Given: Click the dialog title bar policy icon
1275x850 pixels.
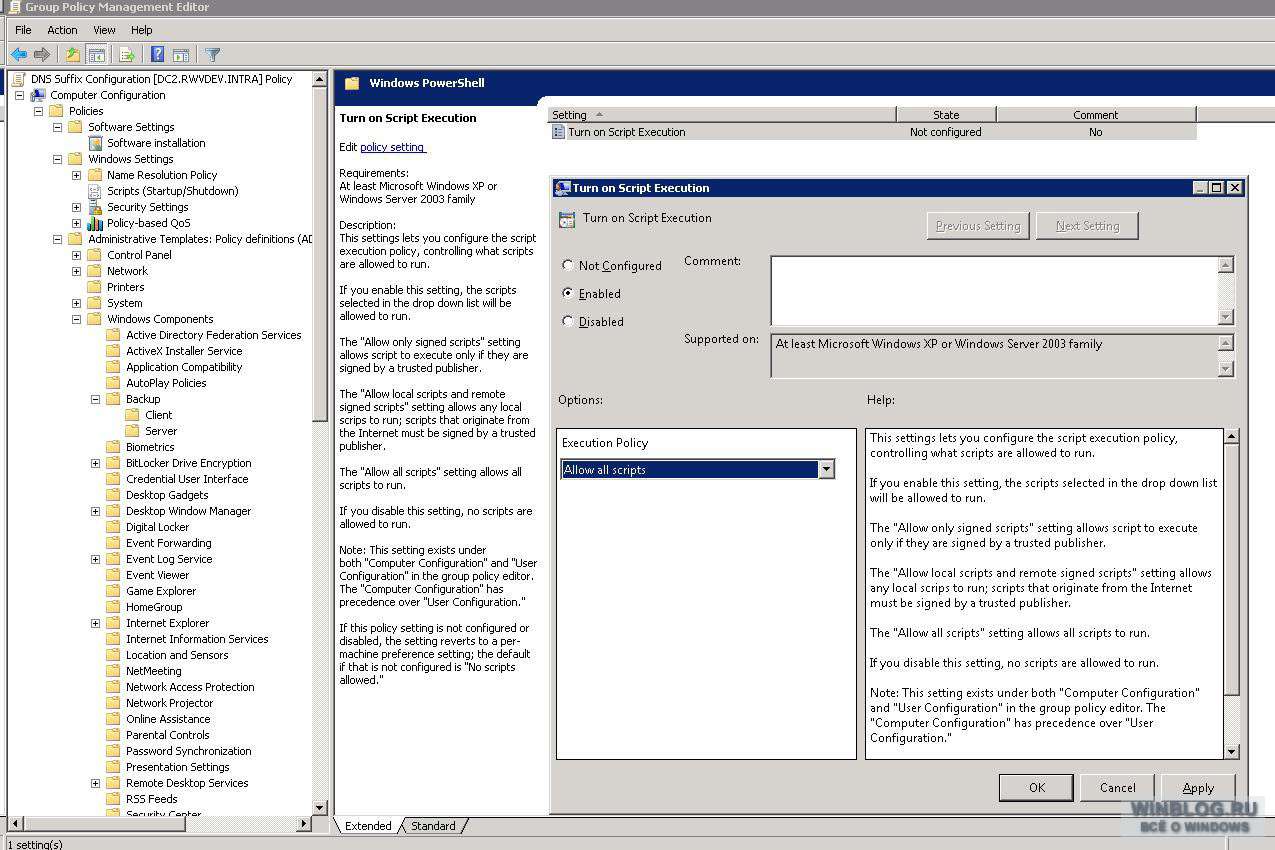Looking at the screenshot, I should pos(563,188).
